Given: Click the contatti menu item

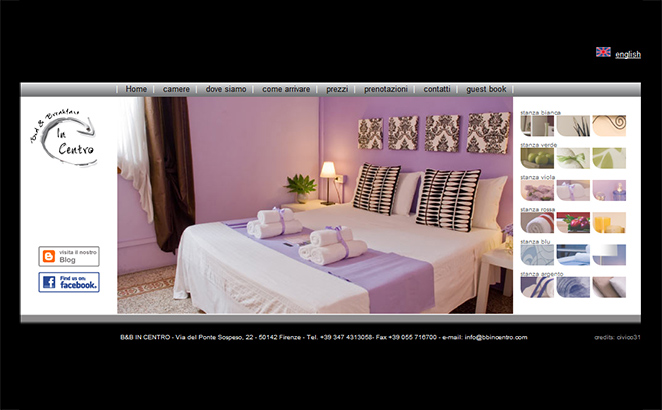Looking at the screenshot, I should click(436, 89).
